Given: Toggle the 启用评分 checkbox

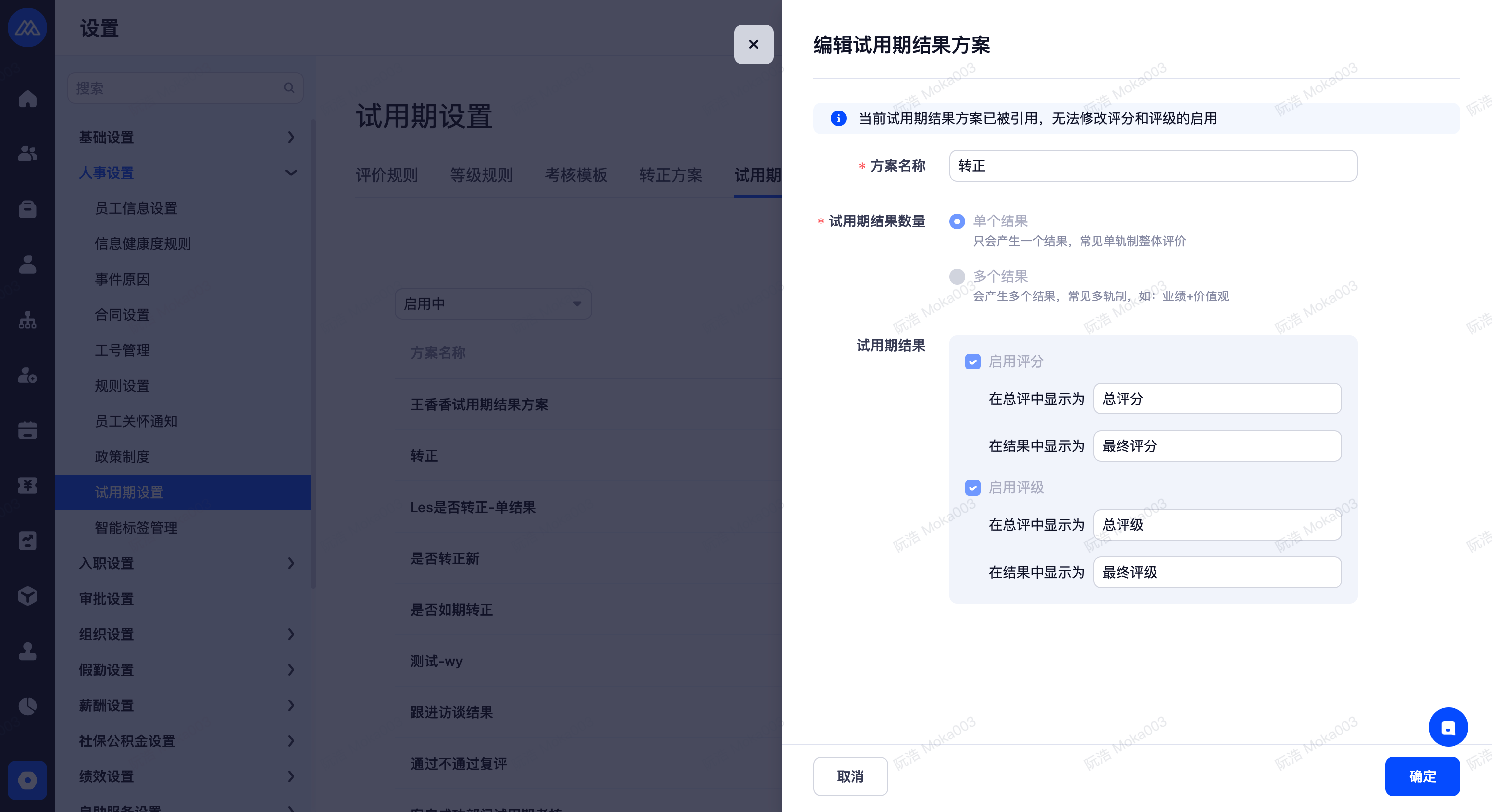Looking at the screenshot, I should pos(972,362).
